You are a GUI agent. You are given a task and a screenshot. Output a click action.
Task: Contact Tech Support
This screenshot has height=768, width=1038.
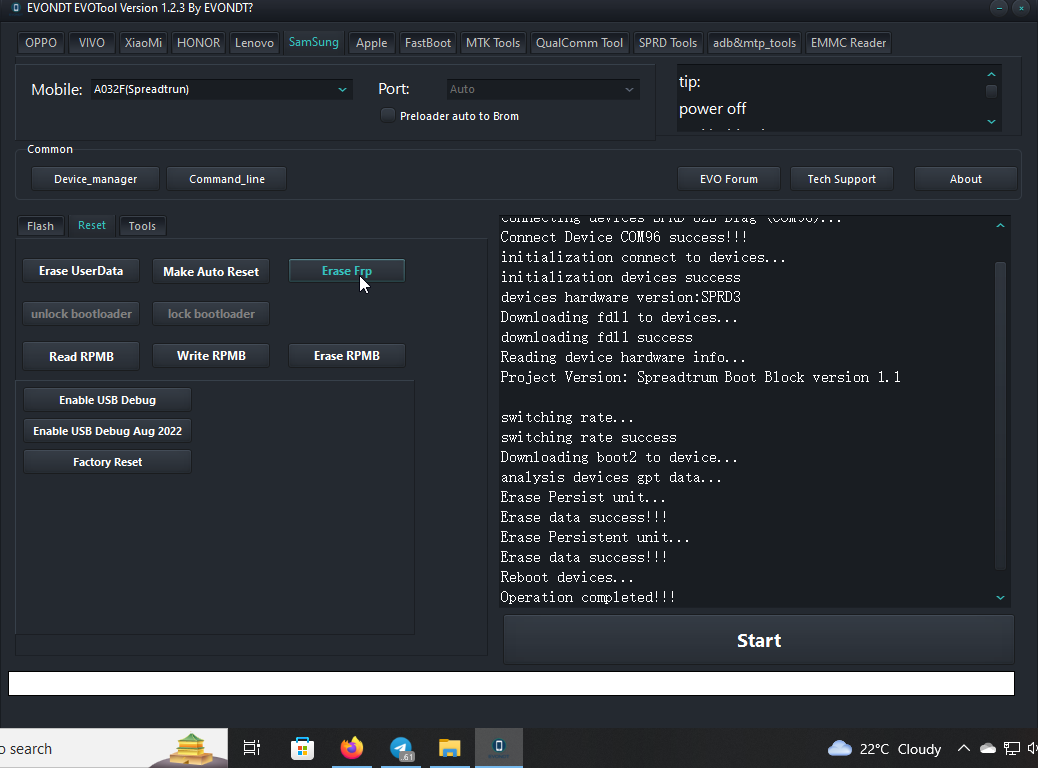point(841,179)
